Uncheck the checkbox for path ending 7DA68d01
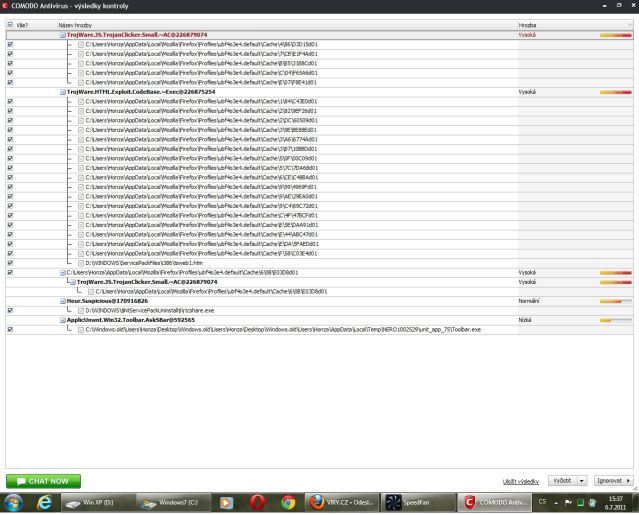This screenshot has width=639, height=515. pyautogui.click(x=10, y=168)
